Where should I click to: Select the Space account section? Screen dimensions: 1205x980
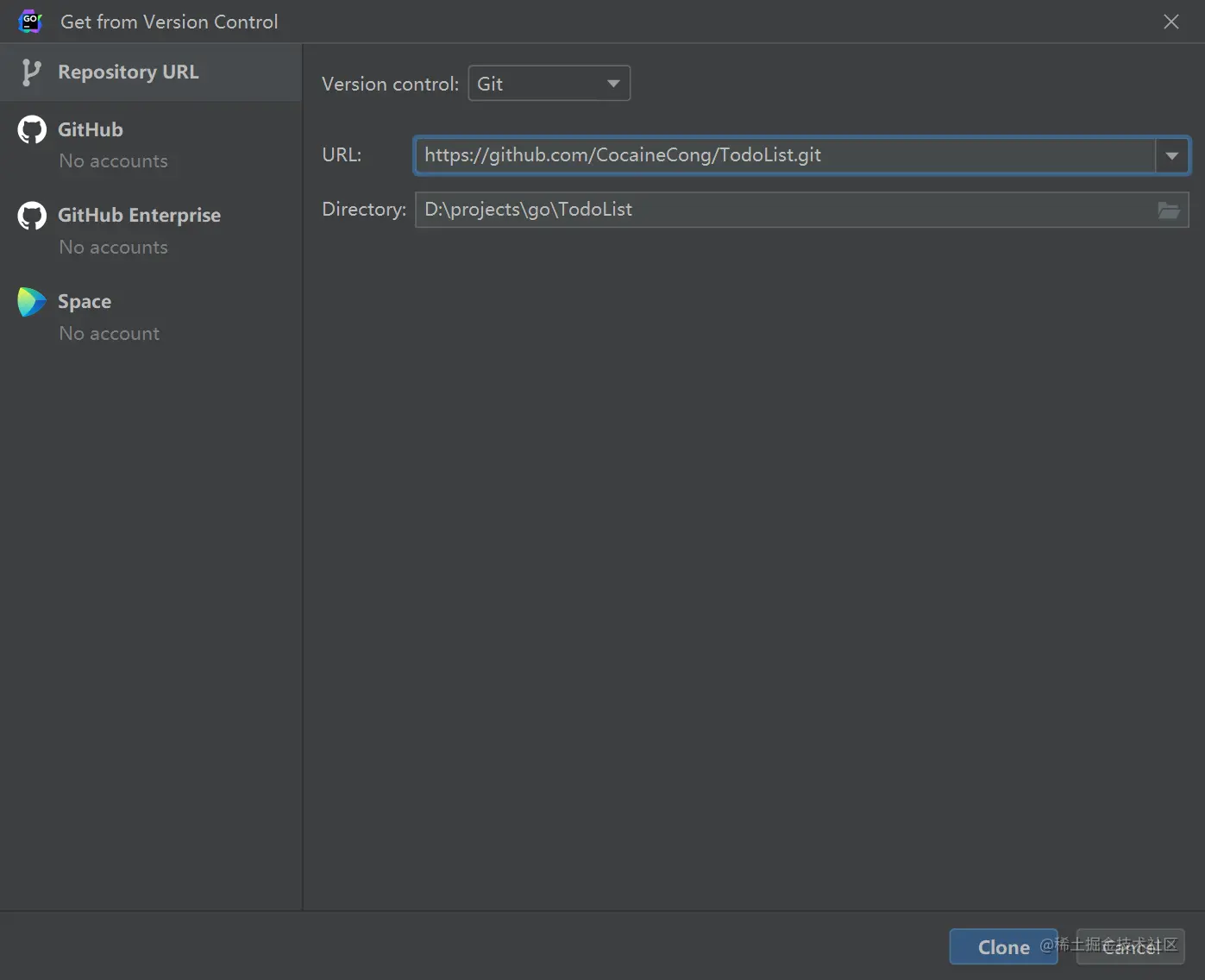point(151,317)
